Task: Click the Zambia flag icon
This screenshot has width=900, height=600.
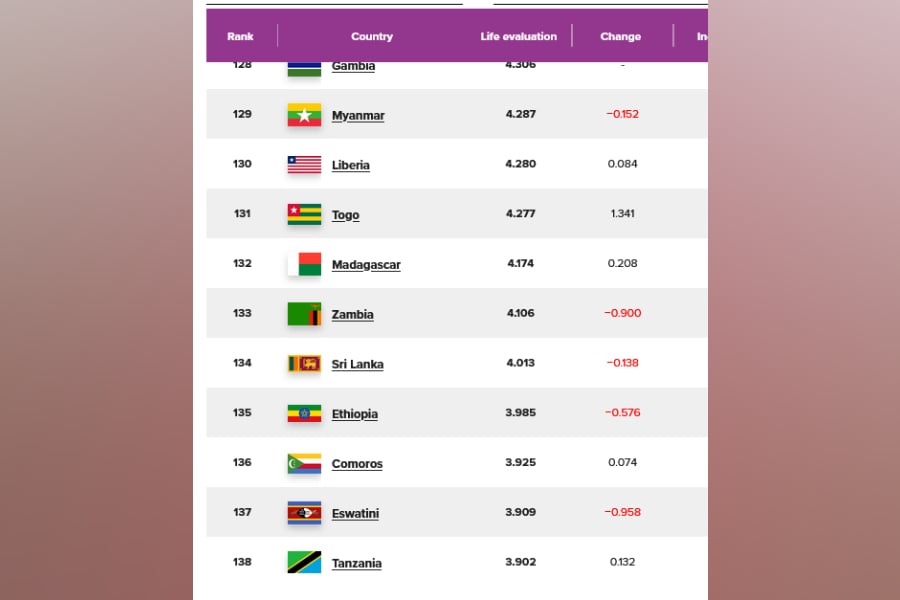Action: [x=304, y=314]
